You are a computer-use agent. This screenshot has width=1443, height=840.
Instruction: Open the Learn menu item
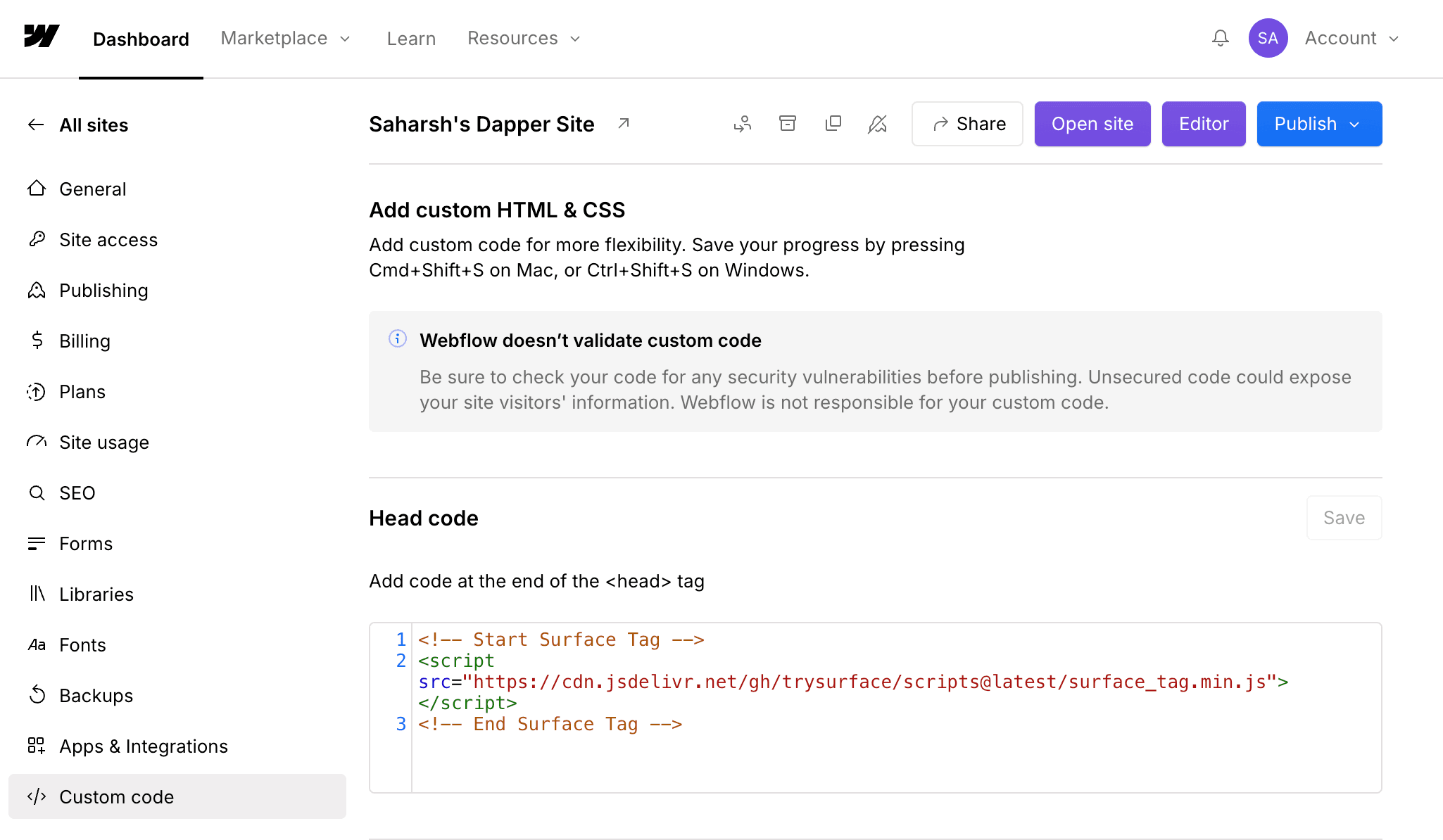pos(411,39)
